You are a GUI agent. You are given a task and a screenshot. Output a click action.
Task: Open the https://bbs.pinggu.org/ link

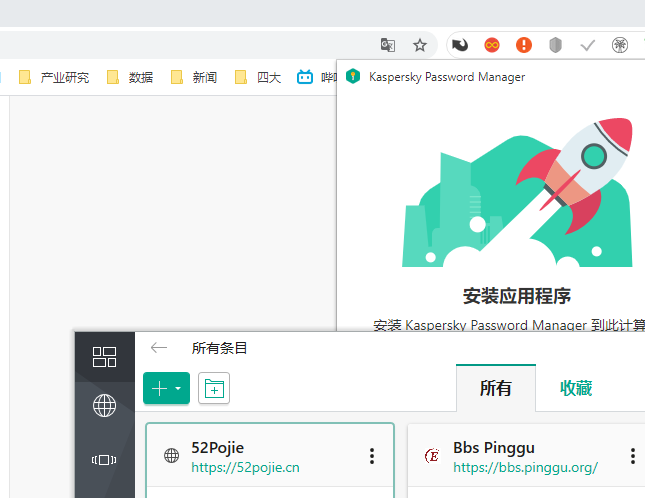tap(525, 467)
